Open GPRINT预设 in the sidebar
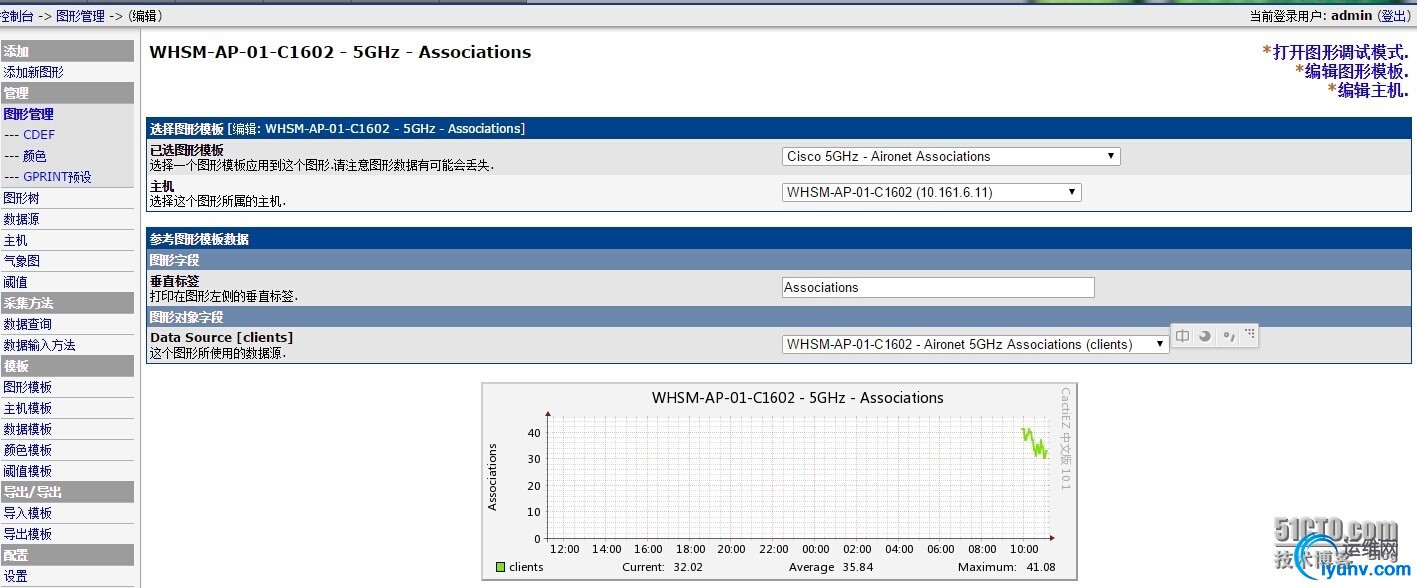The image size is (1417, 588). pos(57,177)
